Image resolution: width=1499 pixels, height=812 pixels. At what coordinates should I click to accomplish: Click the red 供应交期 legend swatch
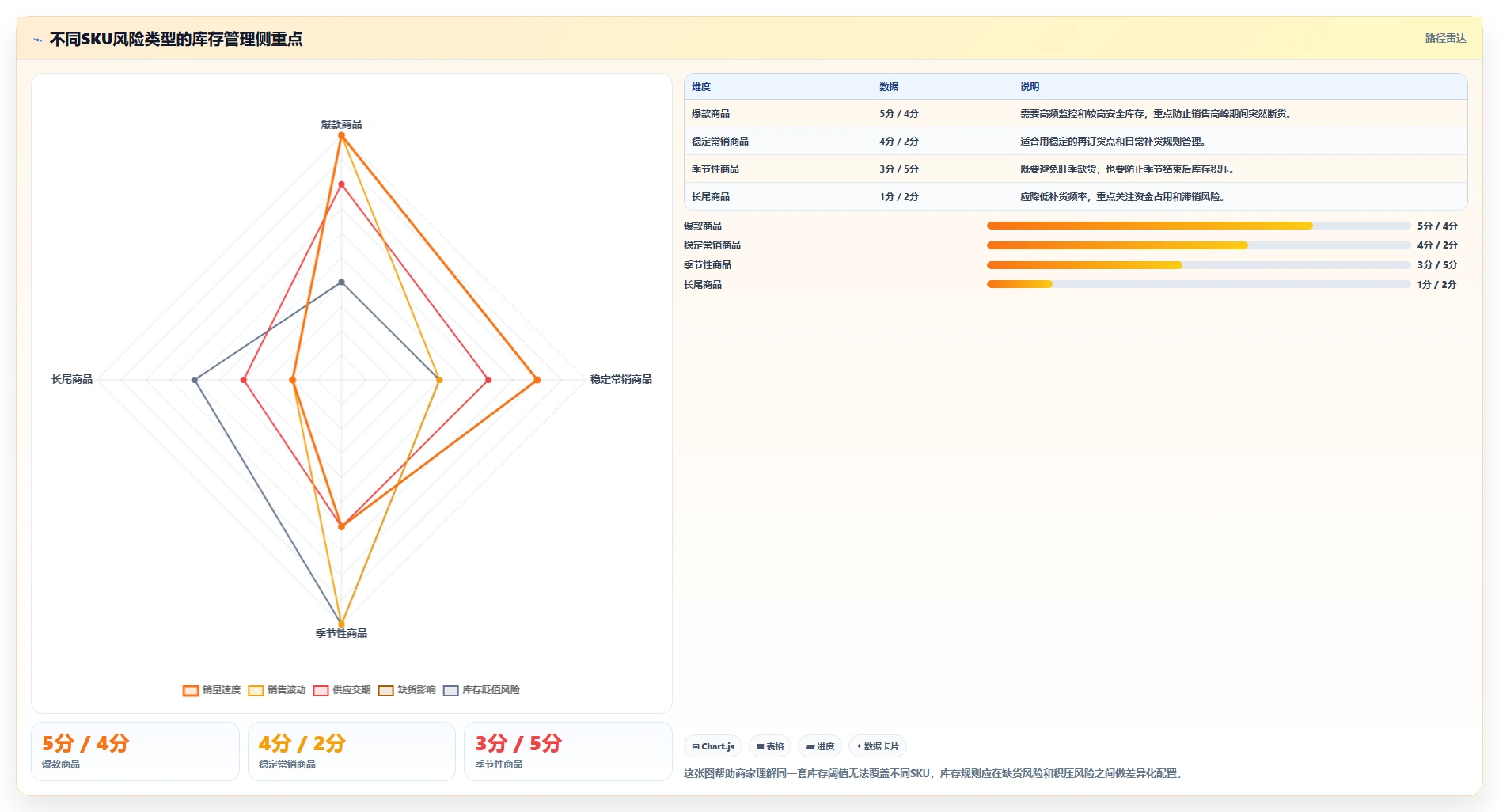coord(321,691)
